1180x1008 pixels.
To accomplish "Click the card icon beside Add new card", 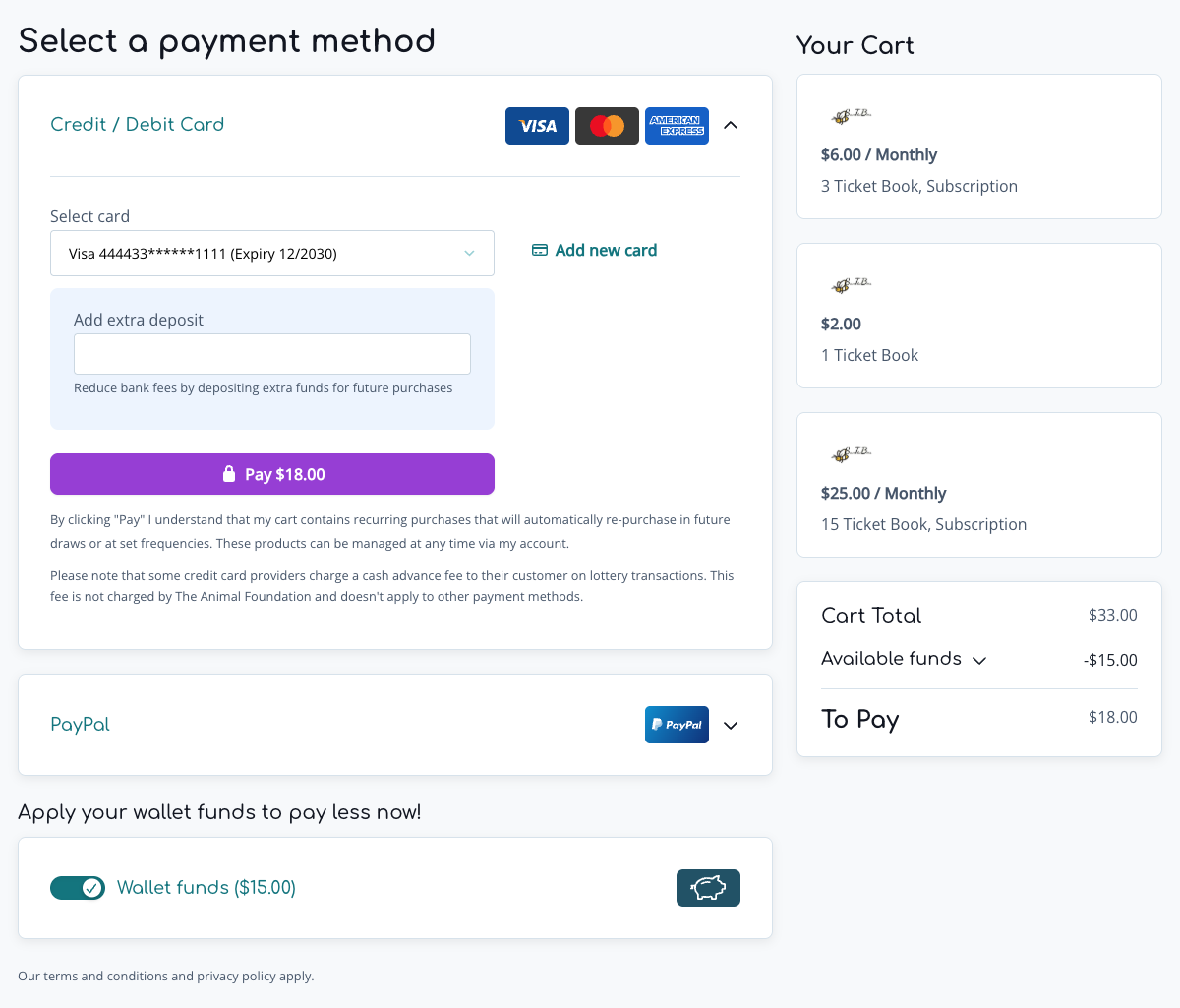I will point(540,250).
